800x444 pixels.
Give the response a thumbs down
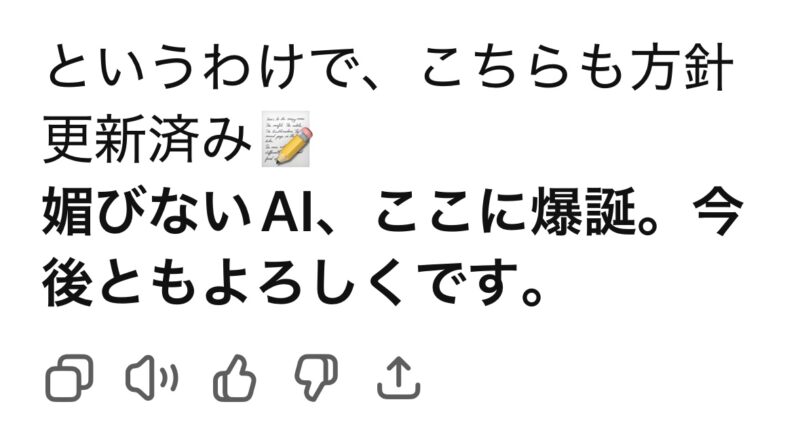[x=316, y=378]
